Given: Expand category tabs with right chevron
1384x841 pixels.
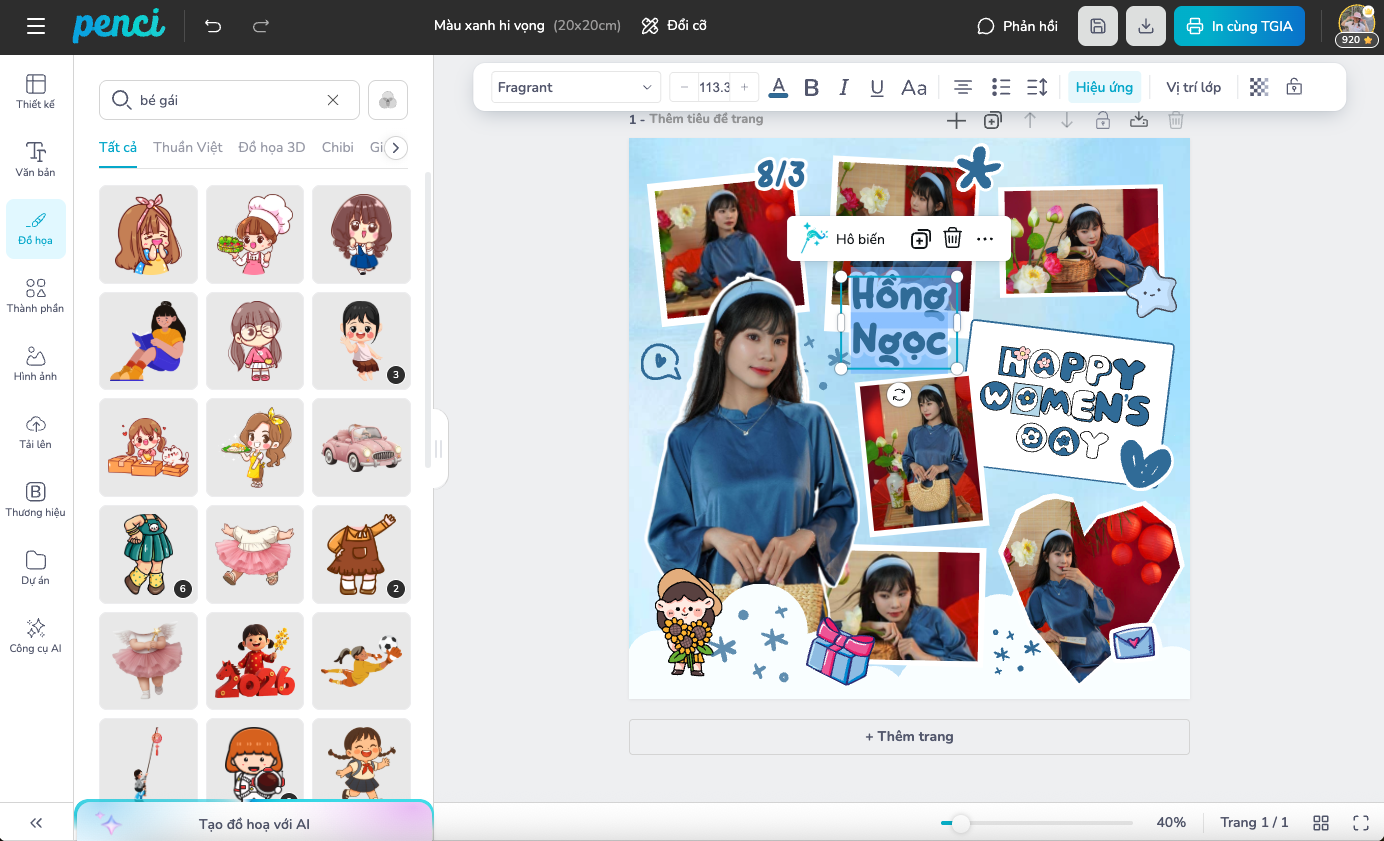Looking at the screenshot, I should 396,148.
